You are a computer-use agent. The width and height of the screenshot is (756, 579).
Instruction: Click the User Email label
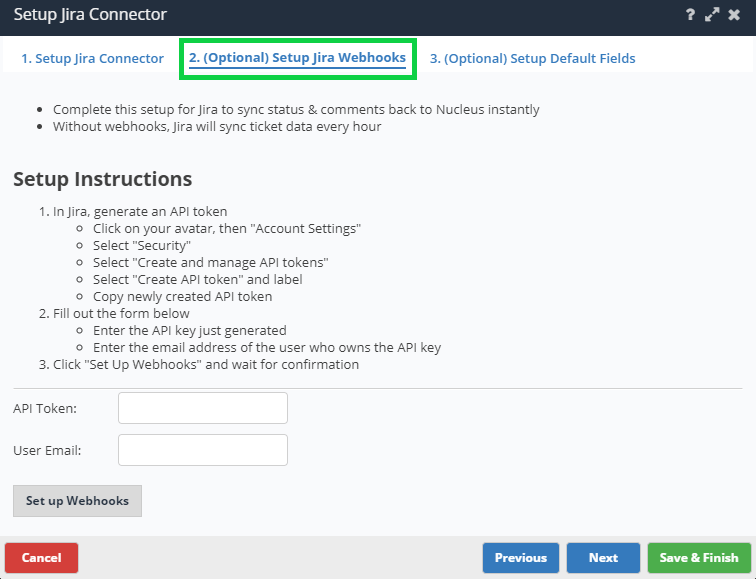coord(47,450)
